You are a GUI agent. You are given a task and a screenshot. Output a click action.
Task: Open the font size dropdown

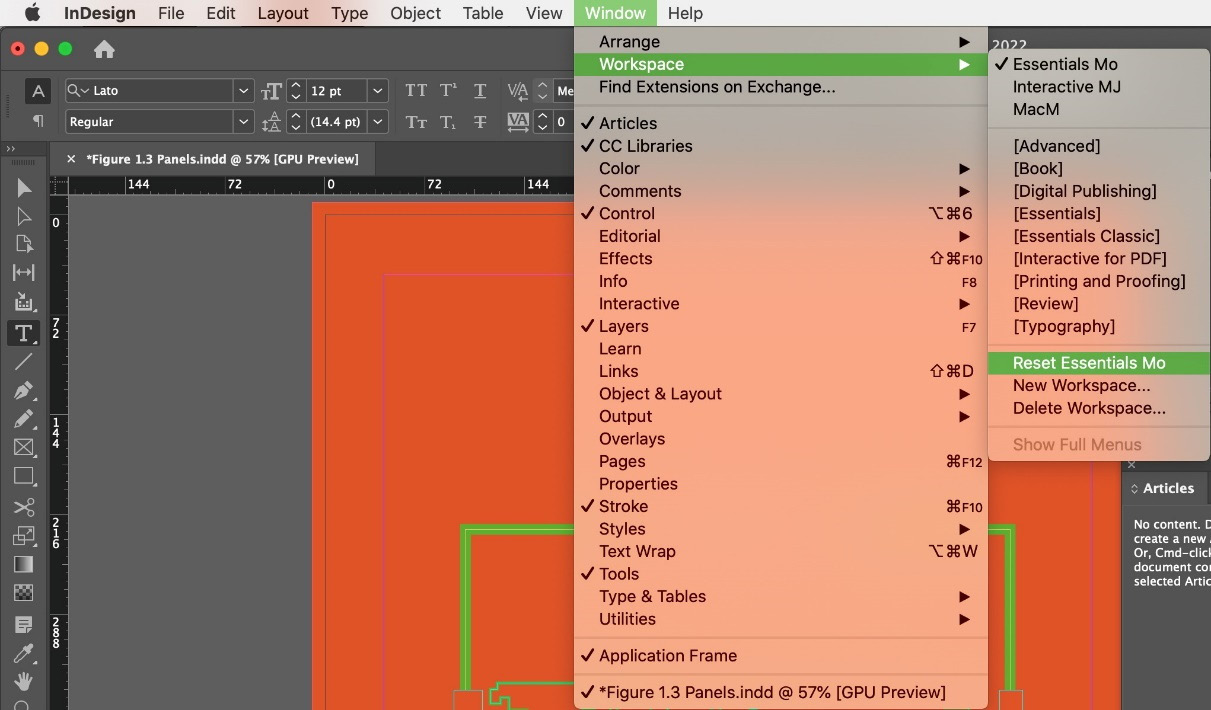point(378,91)
